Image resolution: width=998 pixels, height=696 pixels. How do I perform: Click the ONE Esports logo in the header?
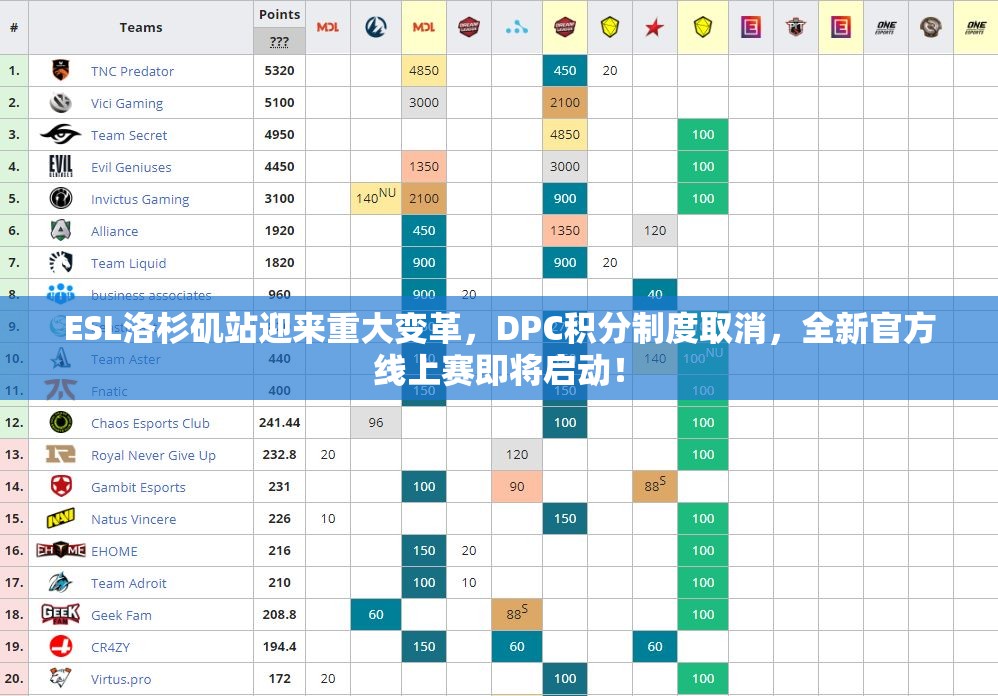pos(884,27)
